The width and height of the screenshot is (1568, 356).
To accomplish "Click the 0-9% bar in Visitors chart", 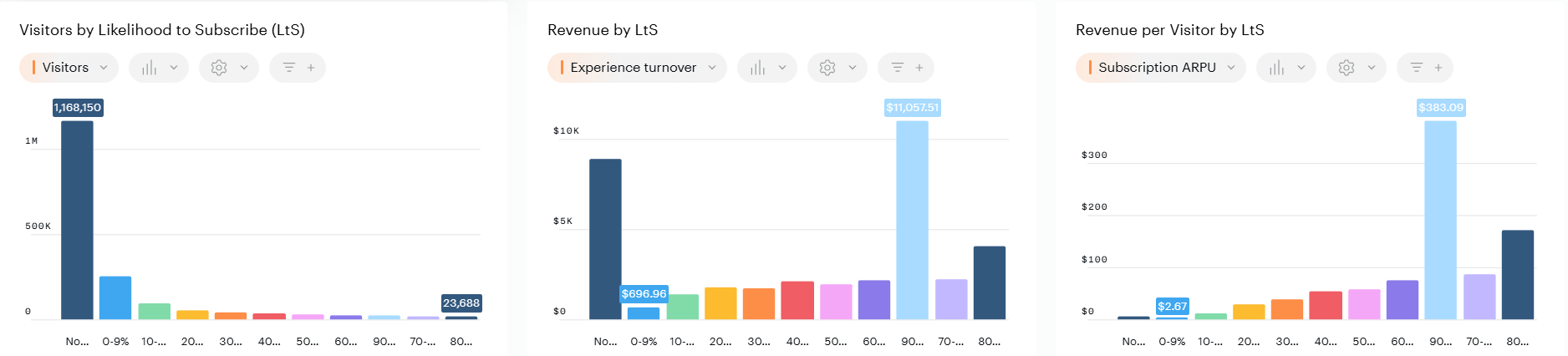I will (x=115, y=298).
